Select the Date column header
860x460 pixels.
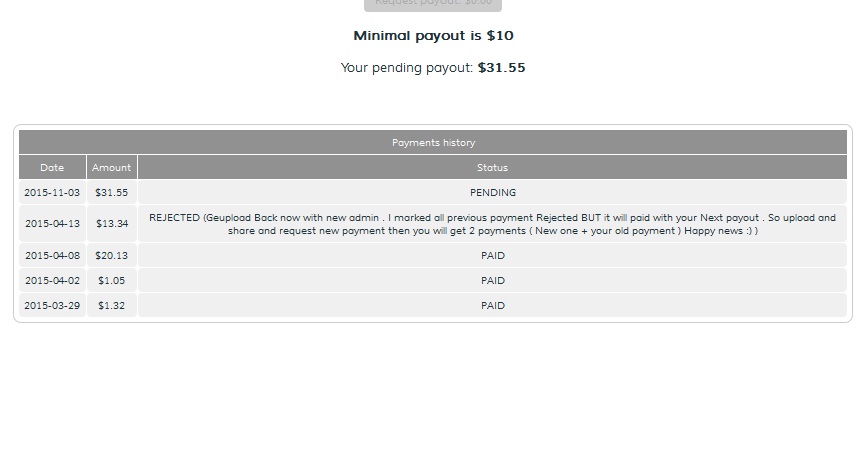pos(52,167)
